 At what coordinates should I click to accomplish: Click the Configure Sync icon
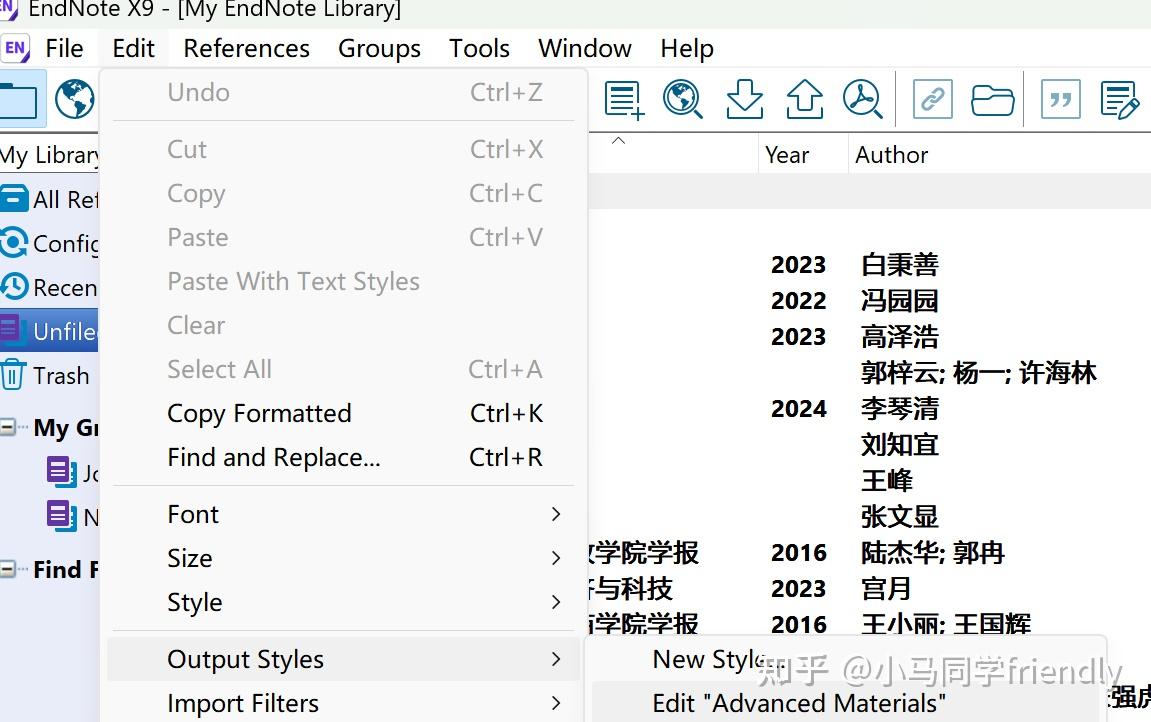14,243
